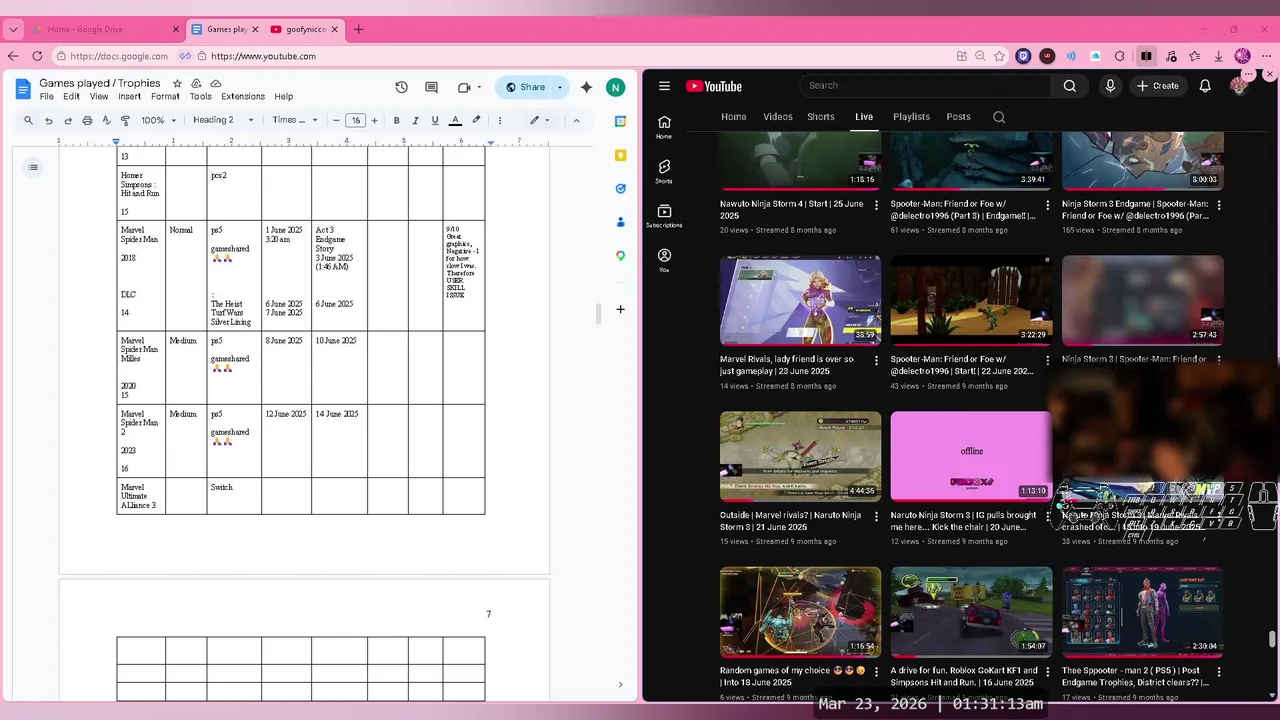Screen dimensions: 1280x720
Task: Open options for Random games of my choice video
Action: point(877,672)
